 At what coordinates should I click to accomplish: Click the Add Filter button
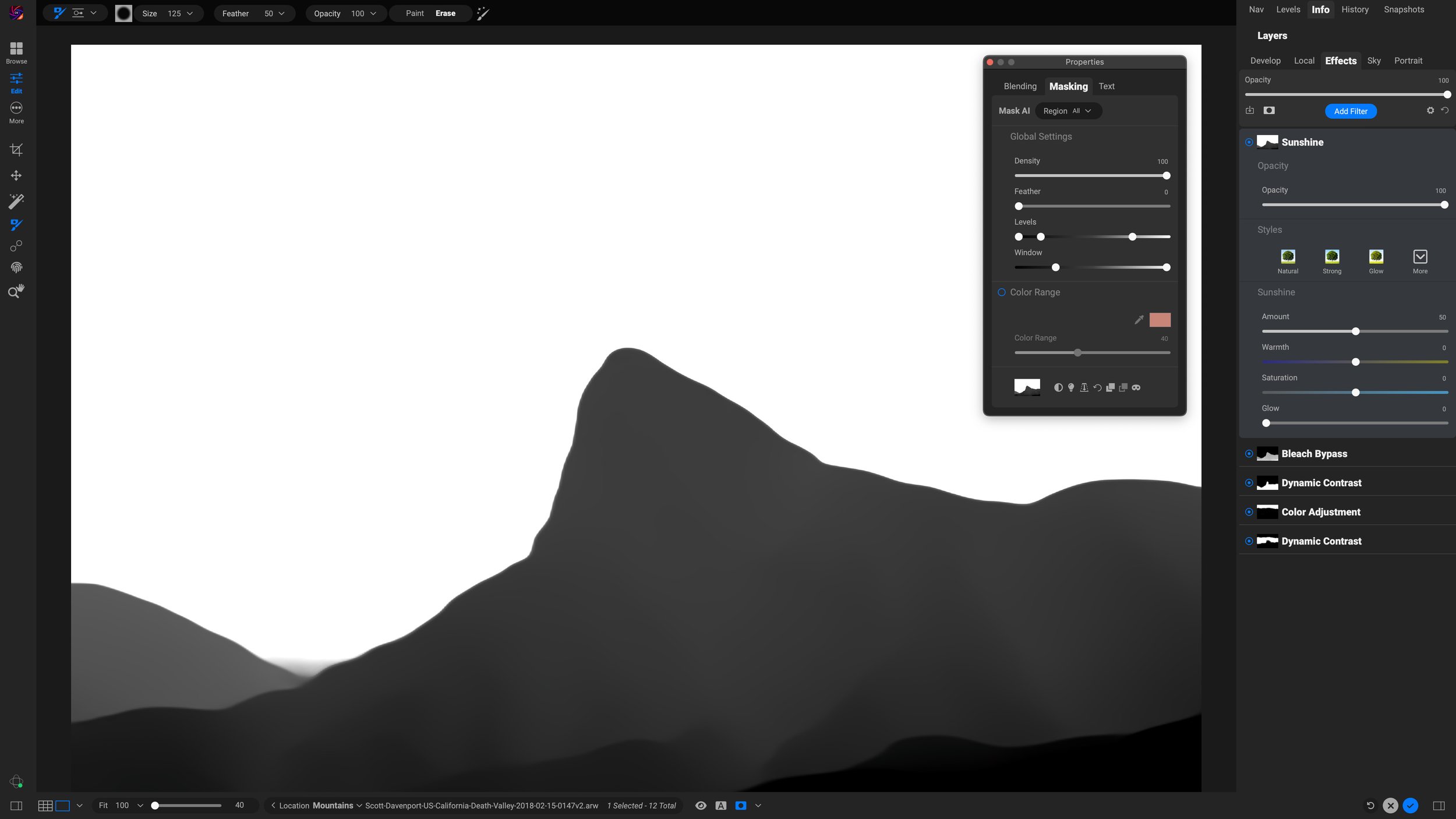coord(1351,111)
